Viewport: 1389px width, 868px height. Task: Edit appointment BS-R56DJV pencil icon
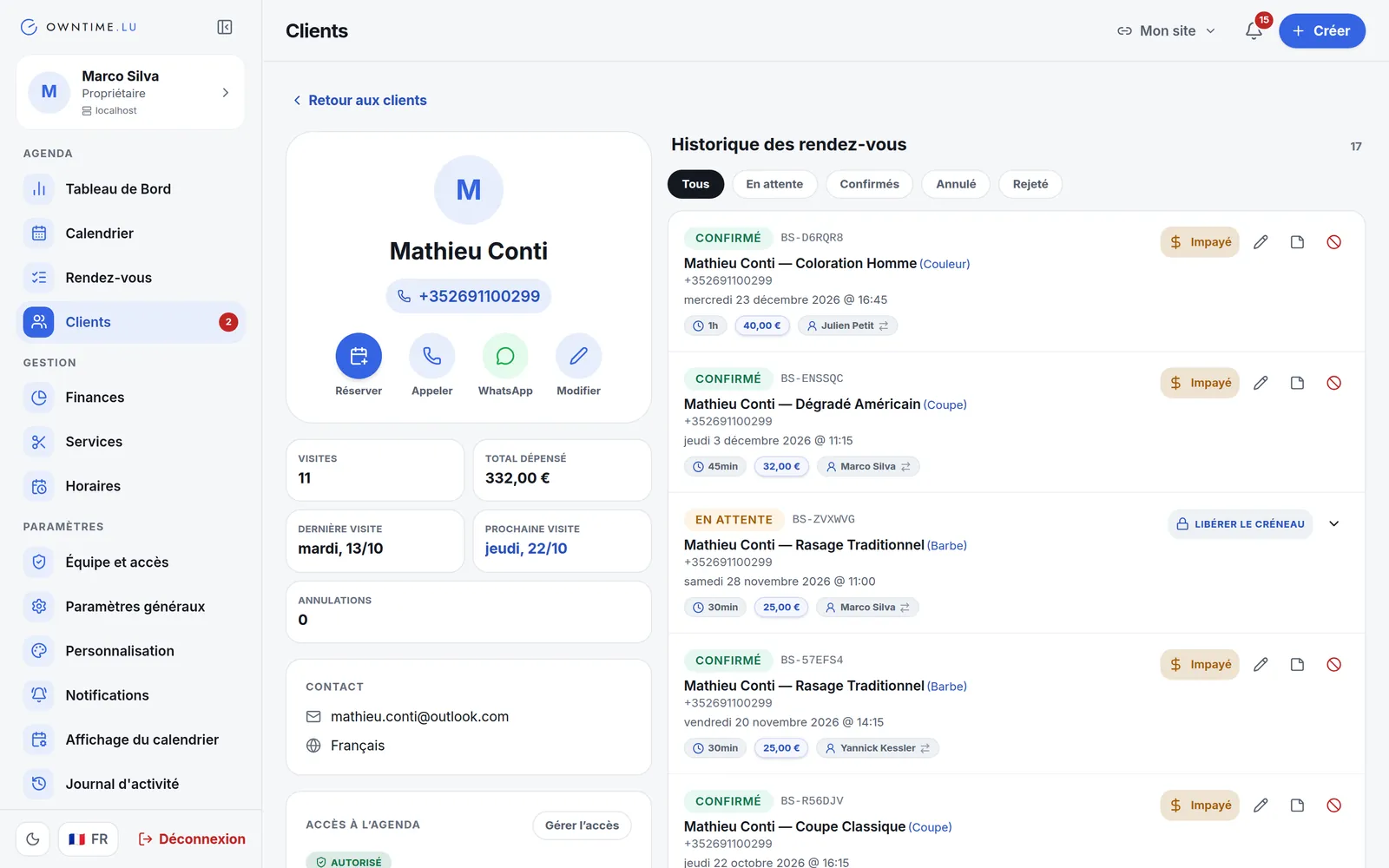1261,806
